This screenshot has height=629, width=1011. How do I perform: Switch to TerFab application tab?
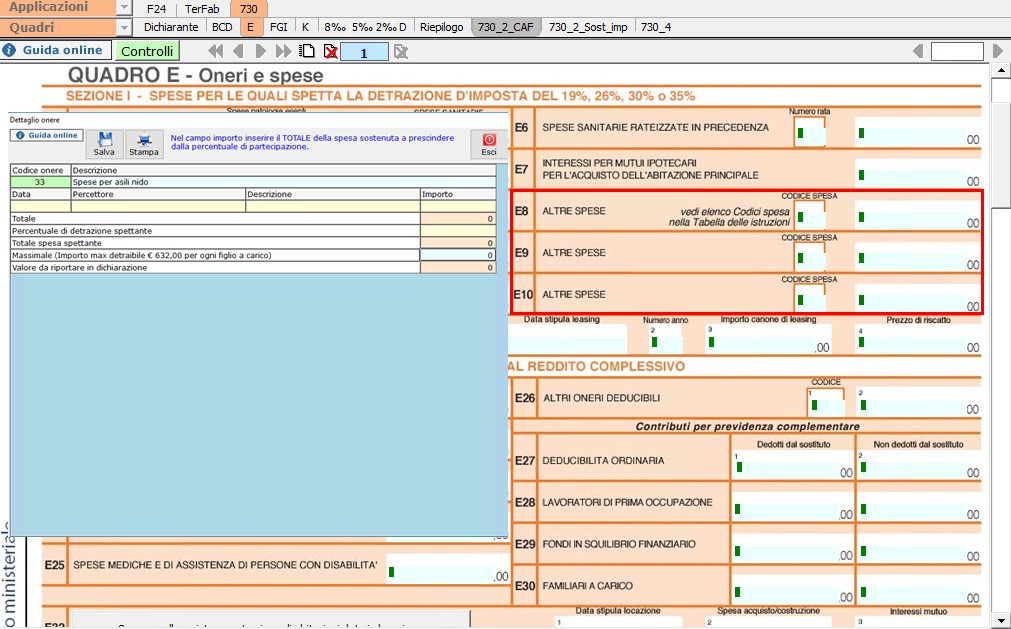[x=202, y=8]
